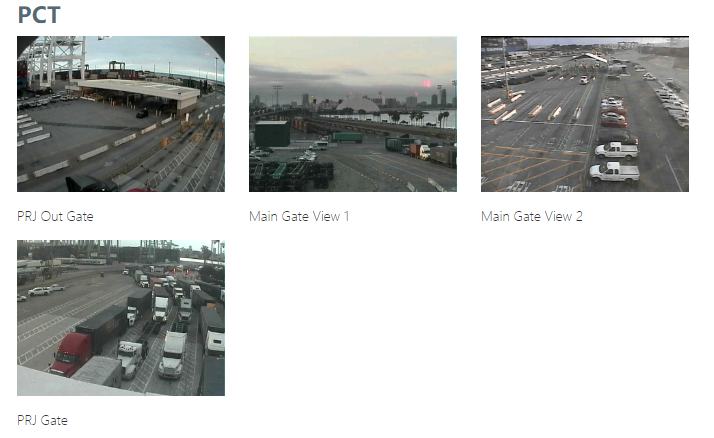The image size is (714, 438).
Task: Click the red parked cars in Main Gate View 2
Action: [613, 116]
